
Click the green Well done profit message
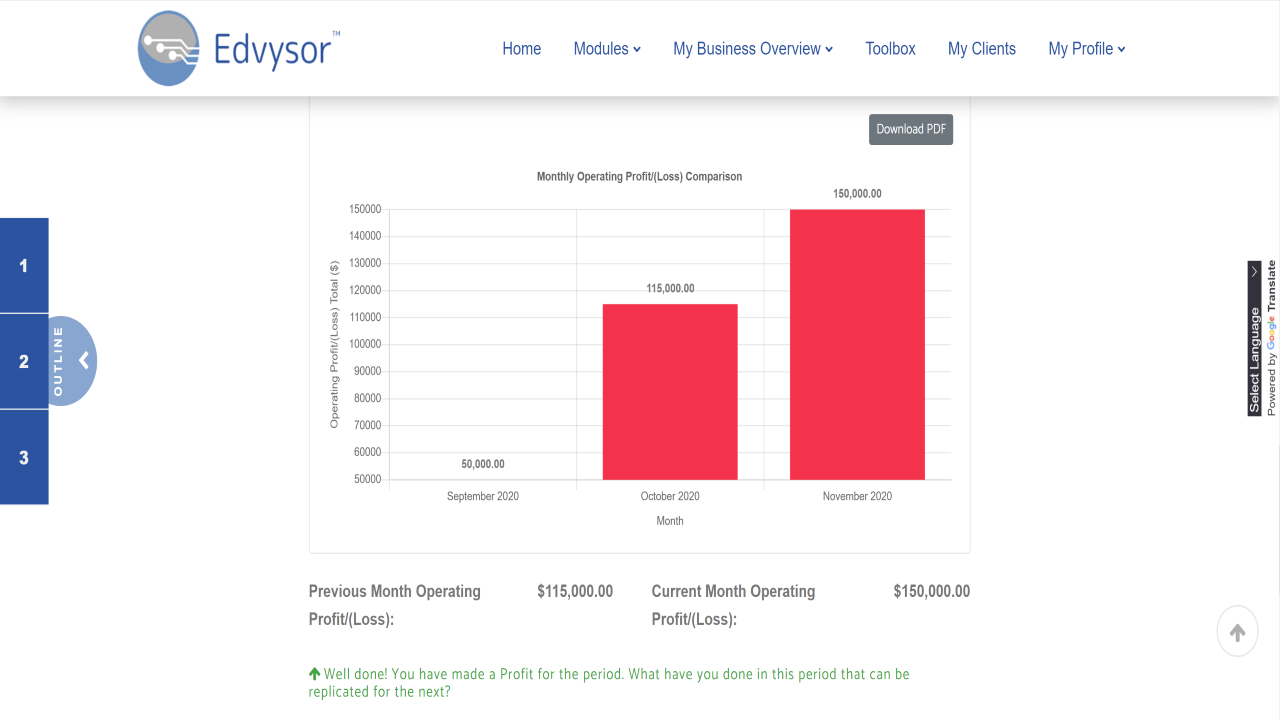click(x=609, y=682)
